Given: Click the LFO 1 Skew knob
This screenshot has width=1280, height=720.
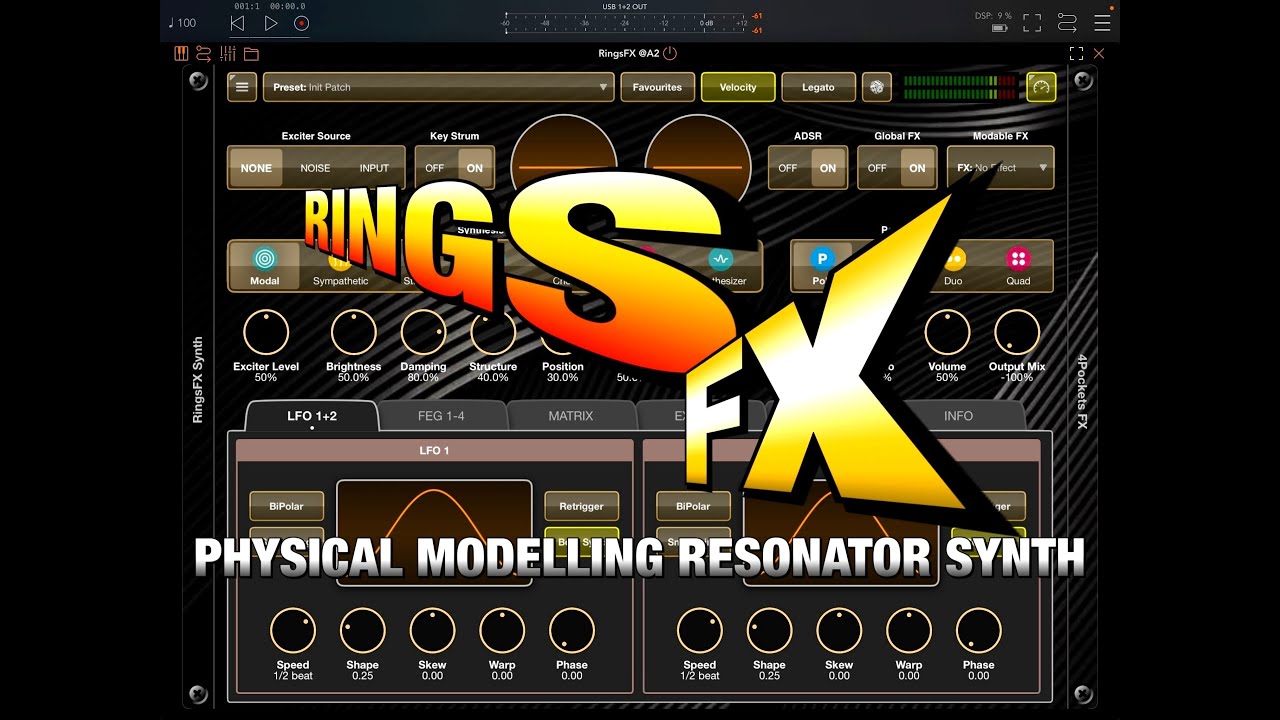Looking at the screenshot, I should click(x=432, y=630).
